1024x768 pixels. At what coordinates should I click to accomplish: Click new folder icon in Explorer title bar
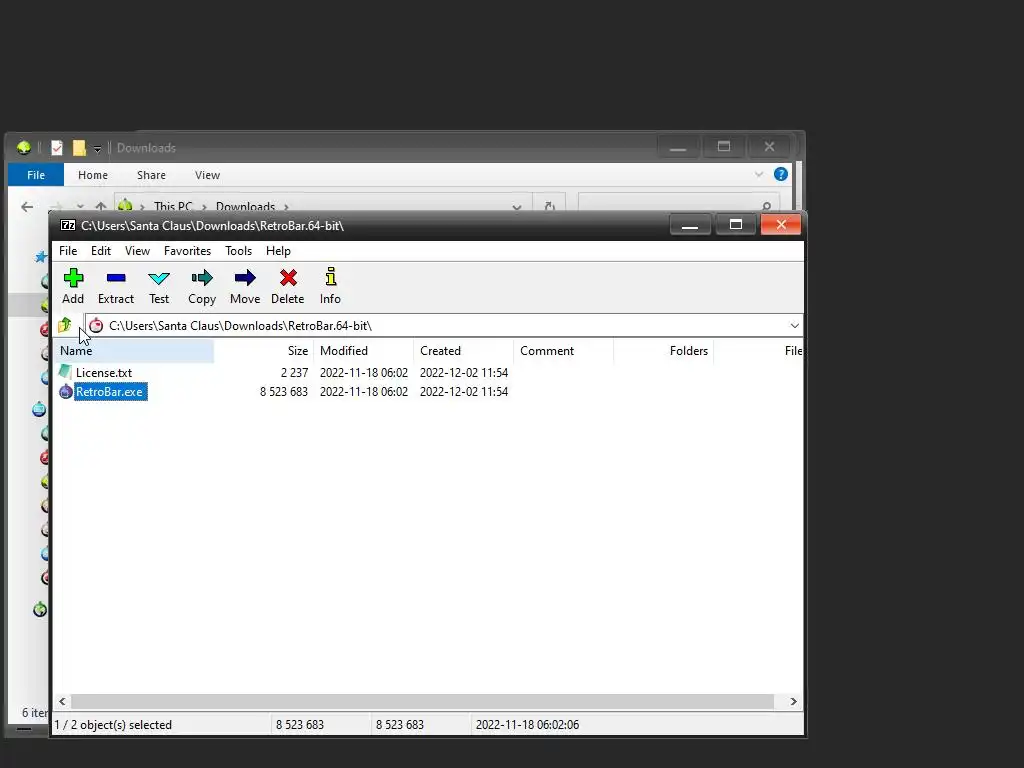click(x=79, y=148)
